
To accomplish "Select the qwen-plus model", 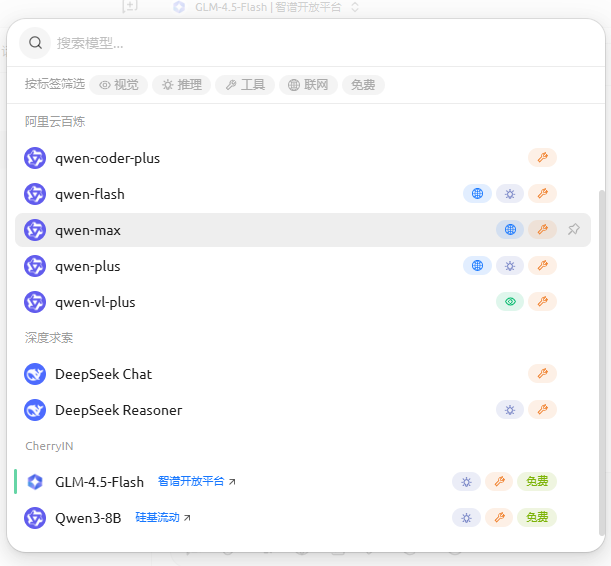I will click(x=303, y=266).
